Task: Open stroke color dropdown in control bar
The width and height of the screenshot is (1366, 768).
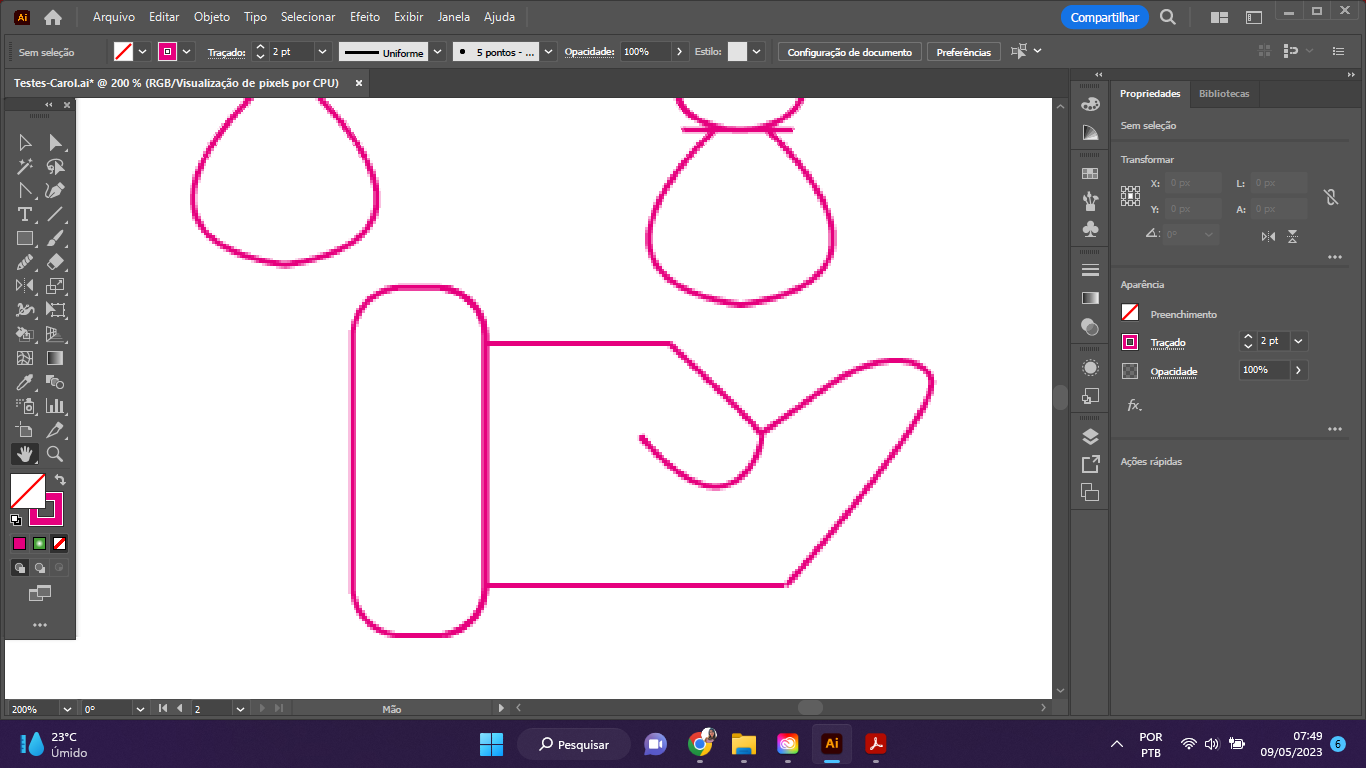Action: [187, 51]
